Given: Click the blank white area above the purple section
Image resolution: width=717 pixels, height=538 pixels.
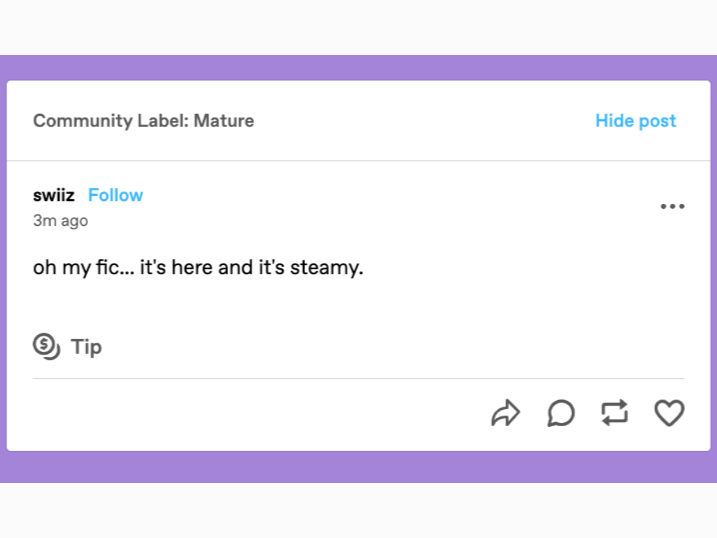Looking at the screenshot, I should point(358,27).
